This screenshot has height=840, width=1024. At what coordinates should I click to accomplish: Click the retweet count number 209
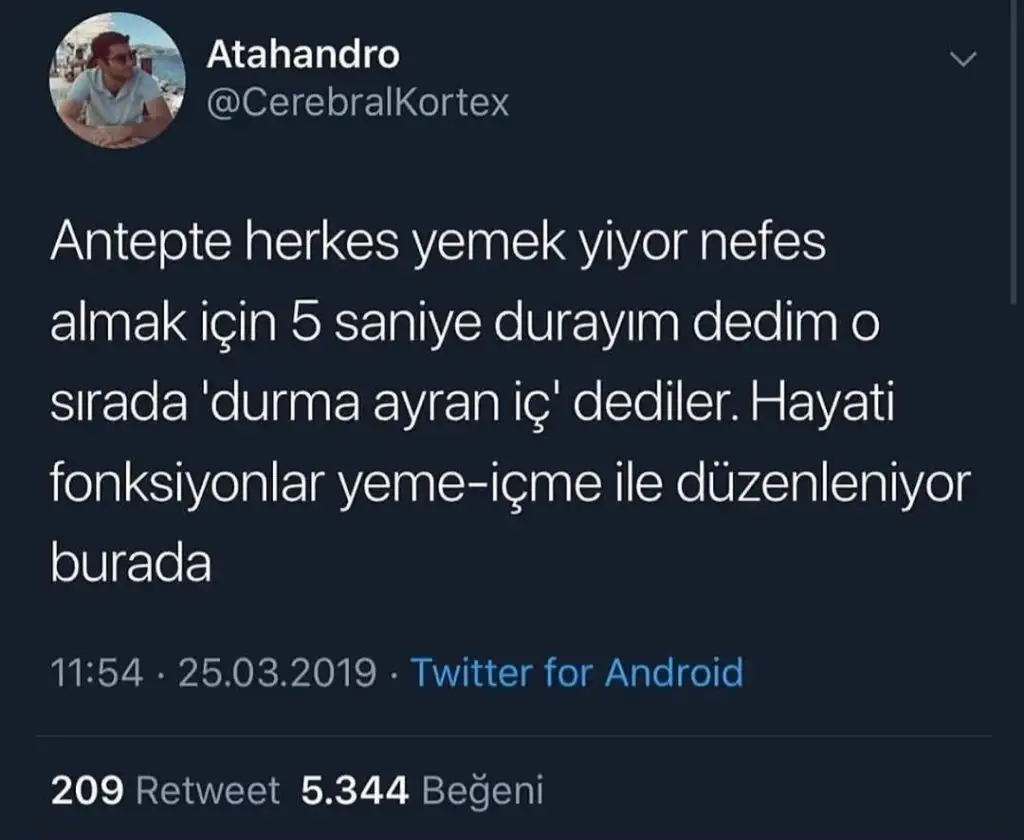pyautogui.click(x=87, y=791)
